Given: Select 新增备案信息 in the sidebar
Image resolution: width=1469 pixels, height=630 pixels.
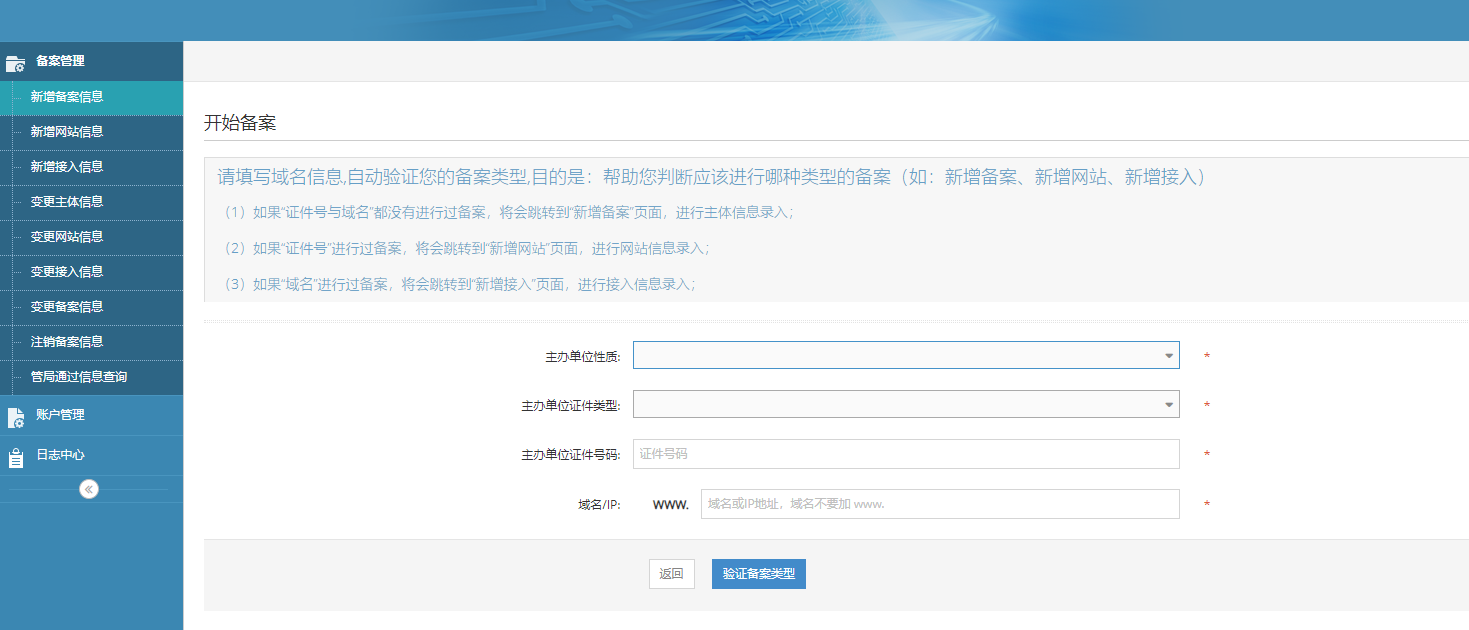Looking at the screenshot, I should tap(91, 97).
